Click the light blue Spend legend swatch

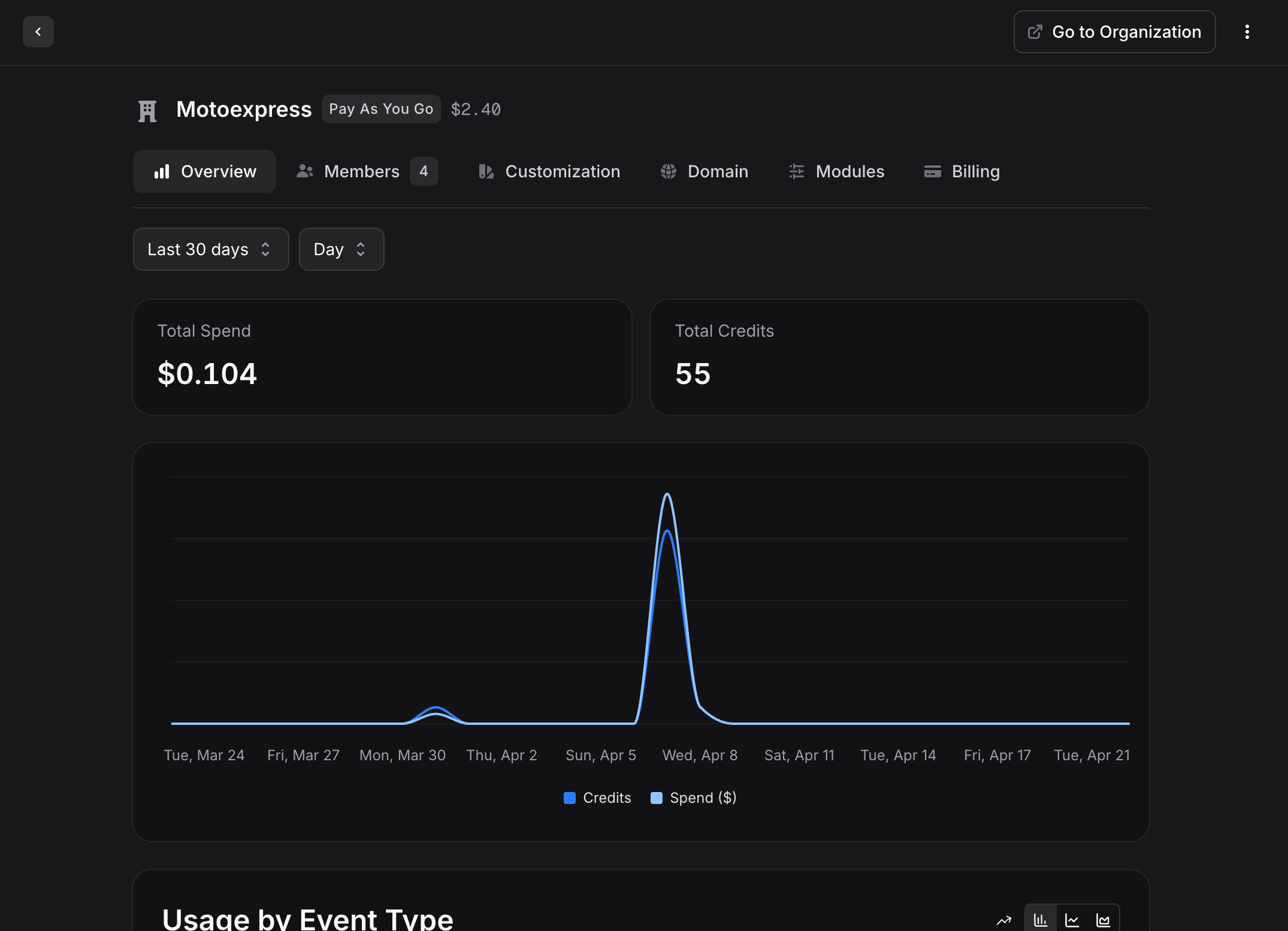pyautogui.click(x=657, y=798)
